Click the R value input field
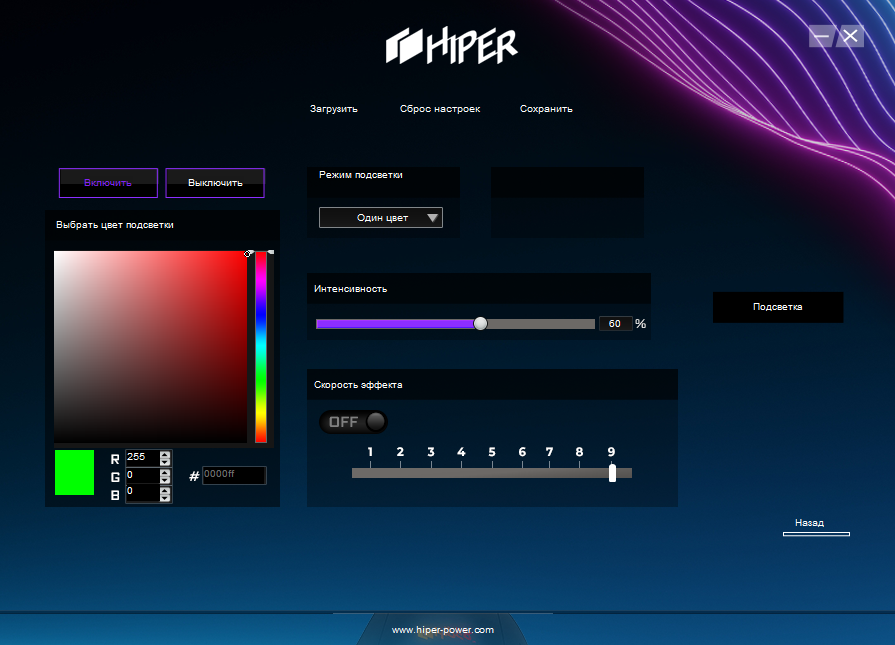Screen dimensions: 895x645 [142, 458]
